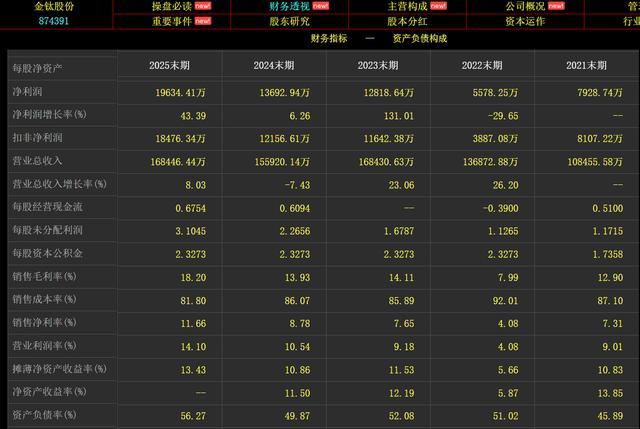The width and height of the screenshot is (640, 429).
Task: Select the 营业总收入 row label
Action: 37,161
